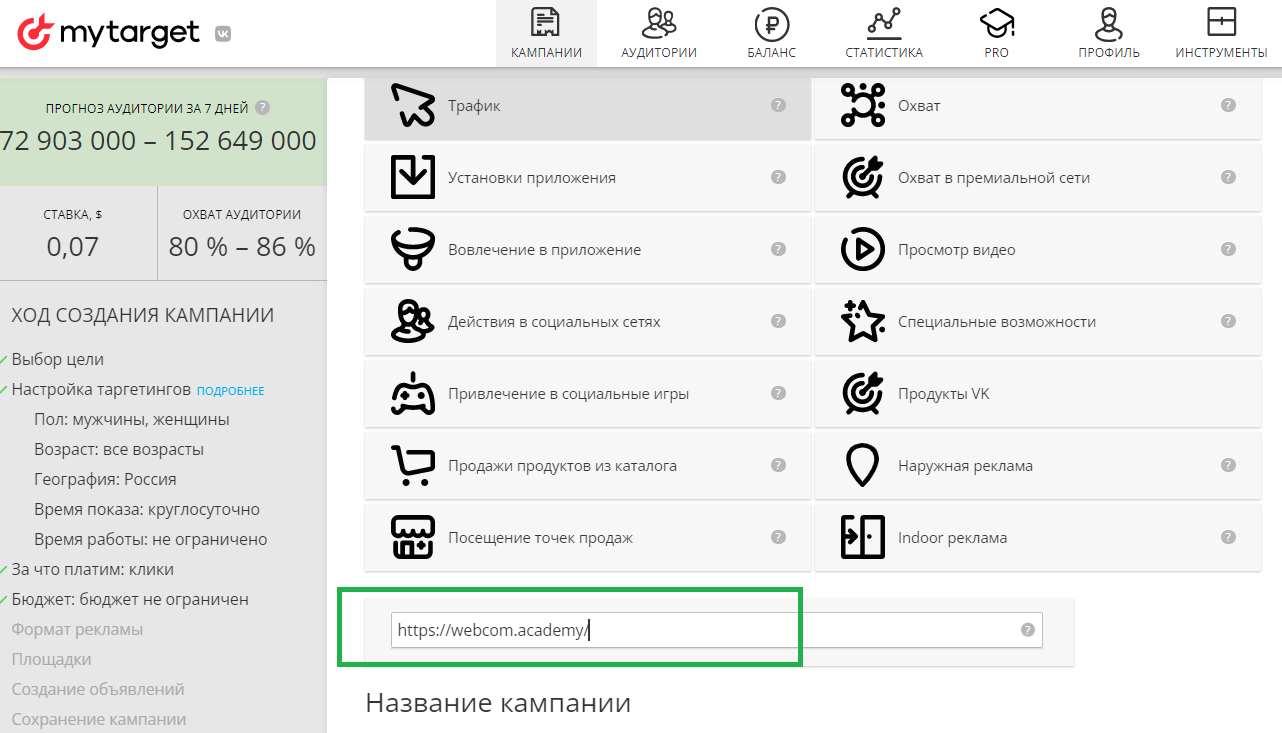
Task: Open the Кампании tab
Action: (x=546, y=34)
